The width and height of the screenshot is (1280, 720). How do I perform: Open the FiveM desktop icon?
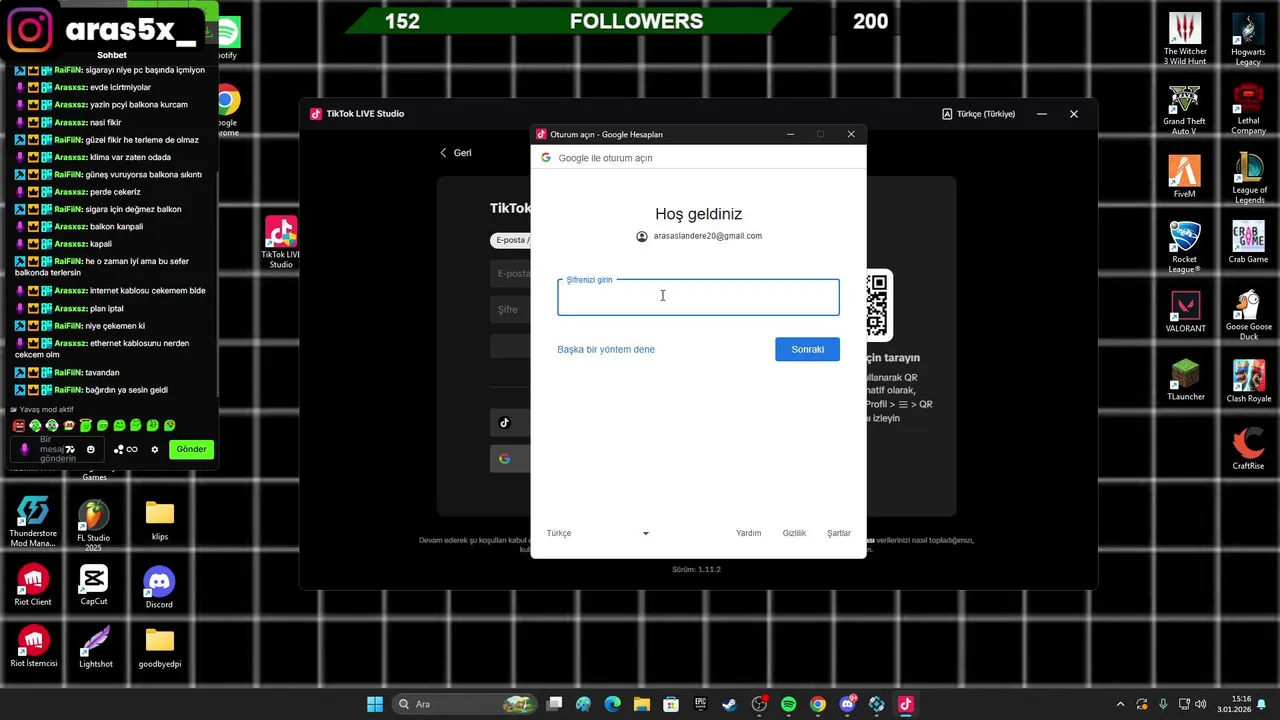[x=1184, y=176]
